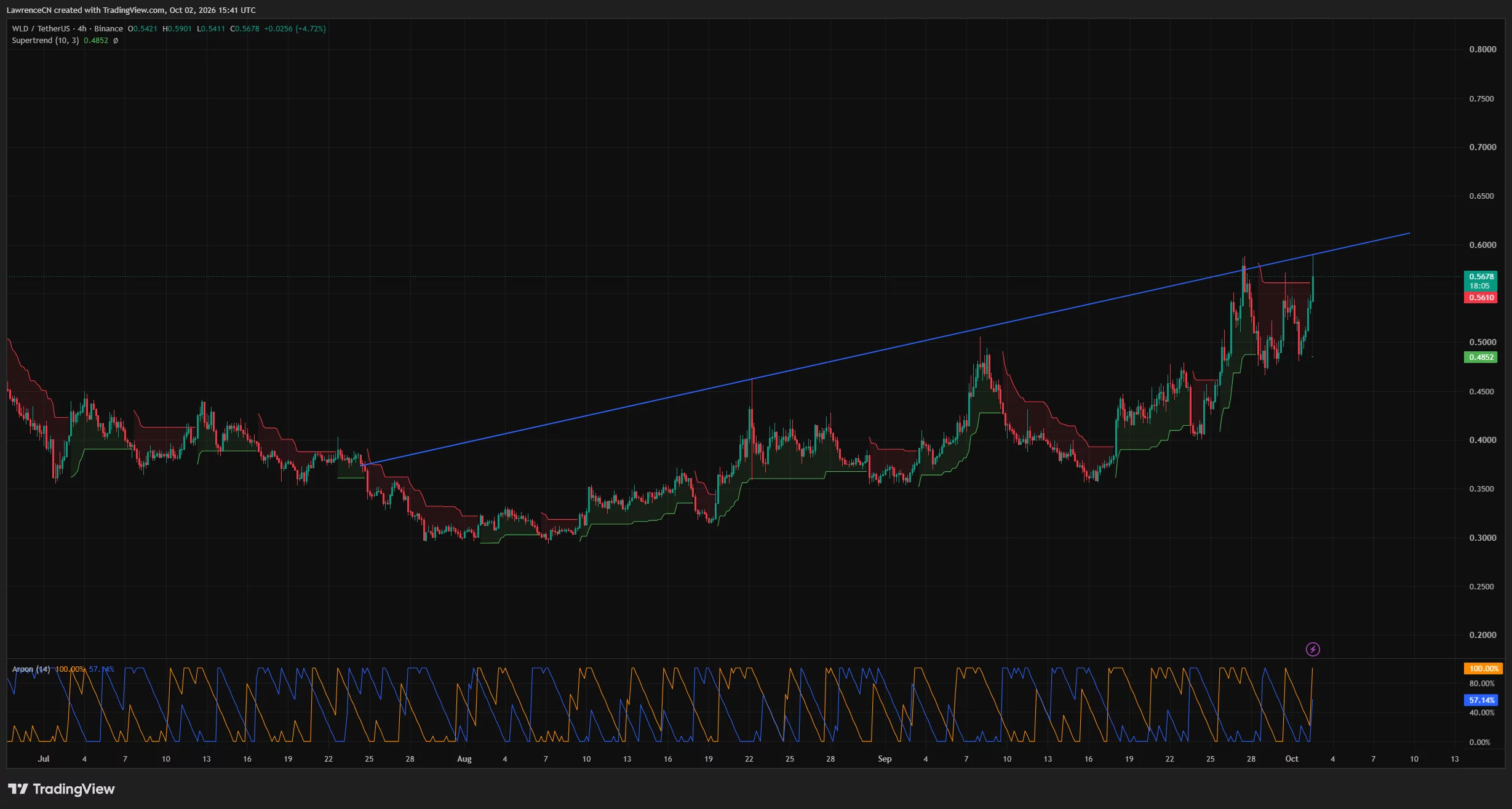The width and height of the screenshot is (1512, 809).
Task: Click the Sep label on time axis
Action: click(x=885, y=759)
